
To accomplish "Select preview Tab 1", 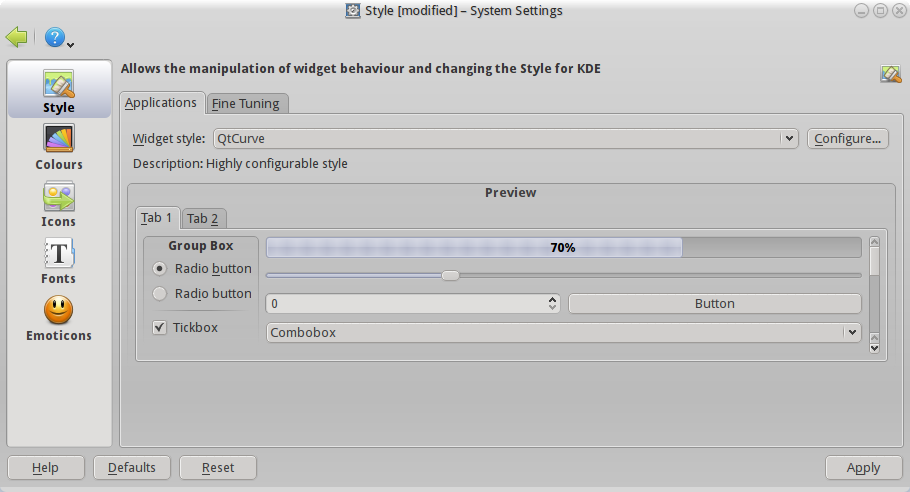I will coord(157,218).
